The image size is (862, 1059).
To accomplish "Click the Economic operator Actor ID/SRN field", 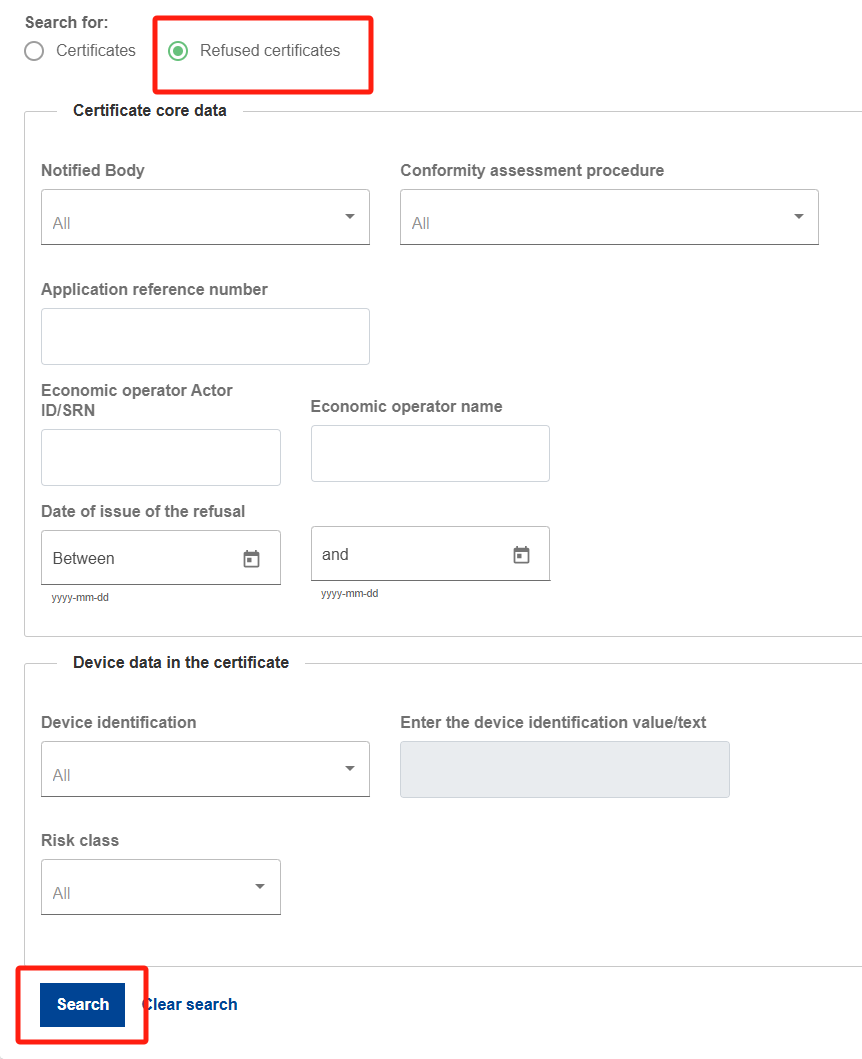I will click(x=161, y=457).
